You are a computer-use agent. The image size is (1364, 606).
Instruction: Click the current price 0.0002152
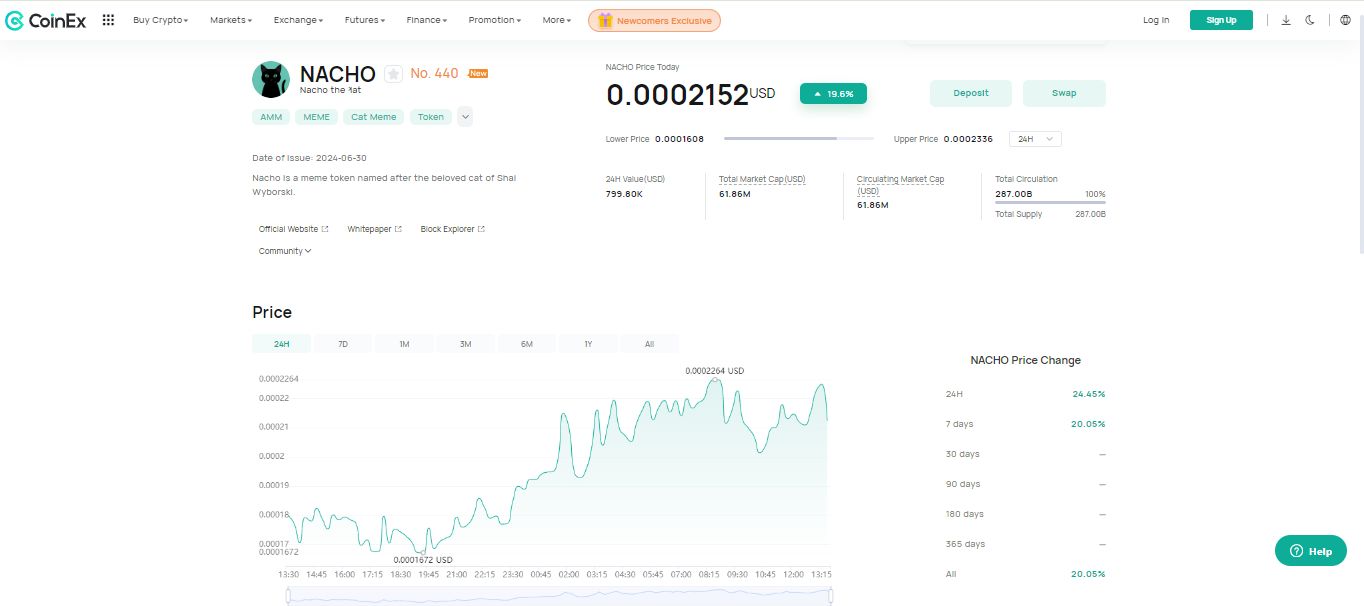tap(678, 95)
